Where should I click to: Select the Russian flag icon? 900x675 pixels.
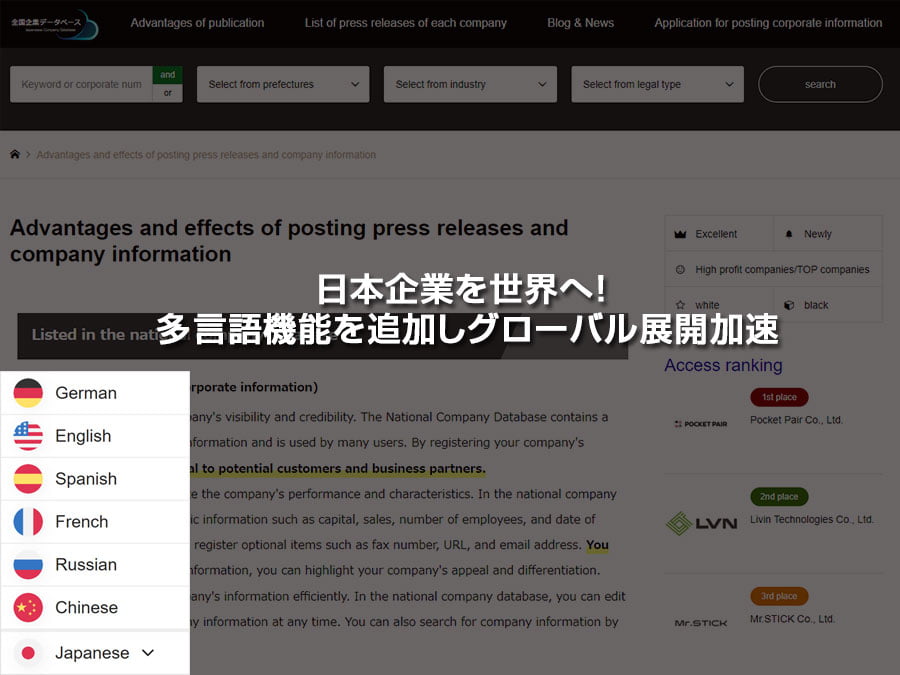[x=27, y=564]
